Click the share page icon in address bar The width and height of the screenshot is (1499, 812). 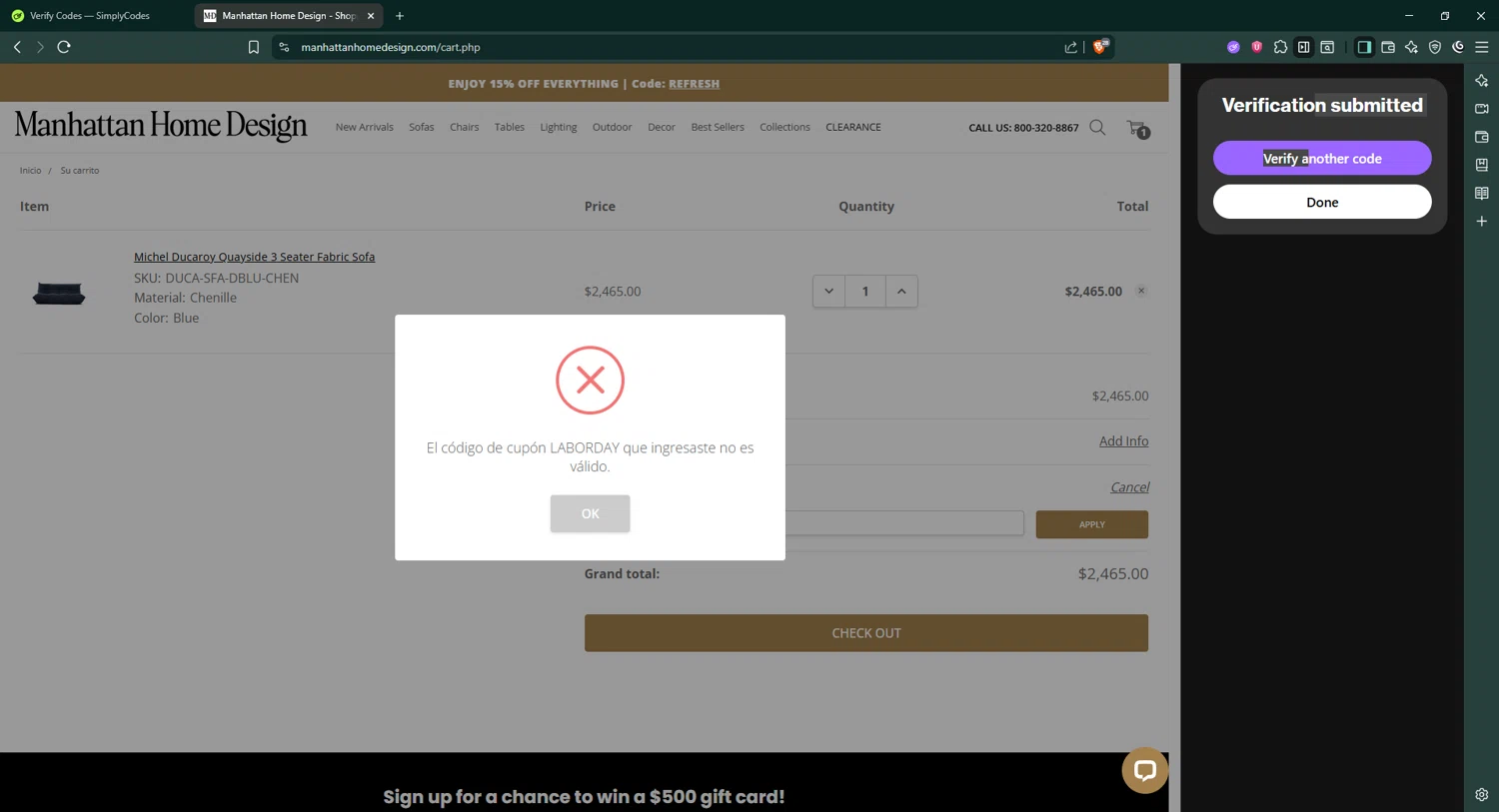click(1071, 47)
